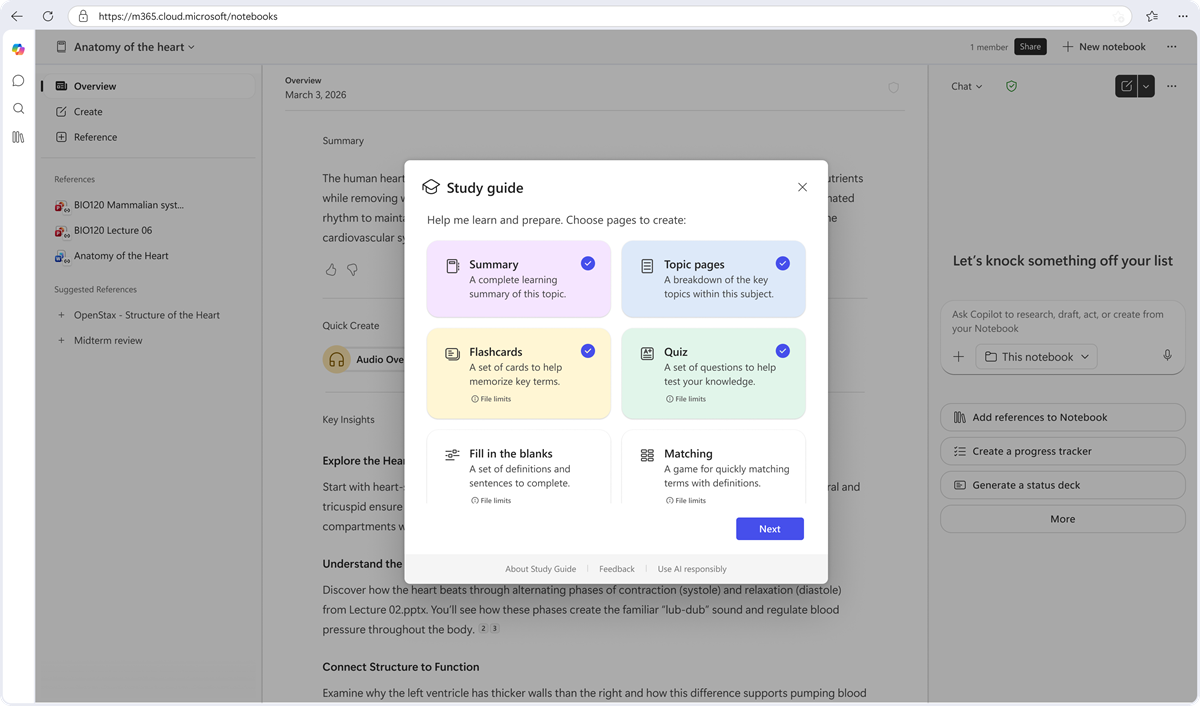The image size is (1200, 706).
Task: Uncheck the Summary card checkbox
Action: pos(588,263)
